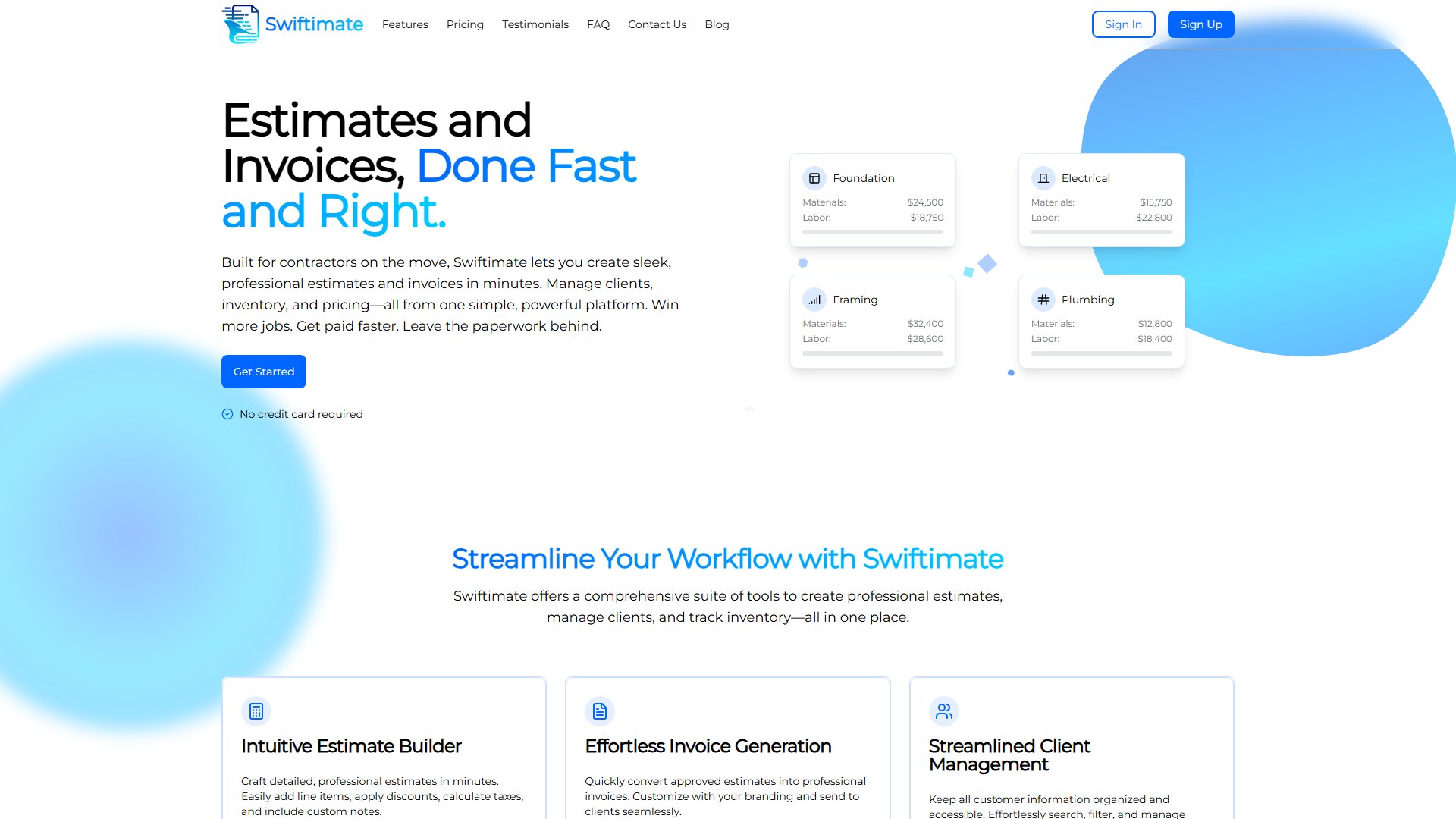
Task: Click the Get Started button
Action: point(264,372)
